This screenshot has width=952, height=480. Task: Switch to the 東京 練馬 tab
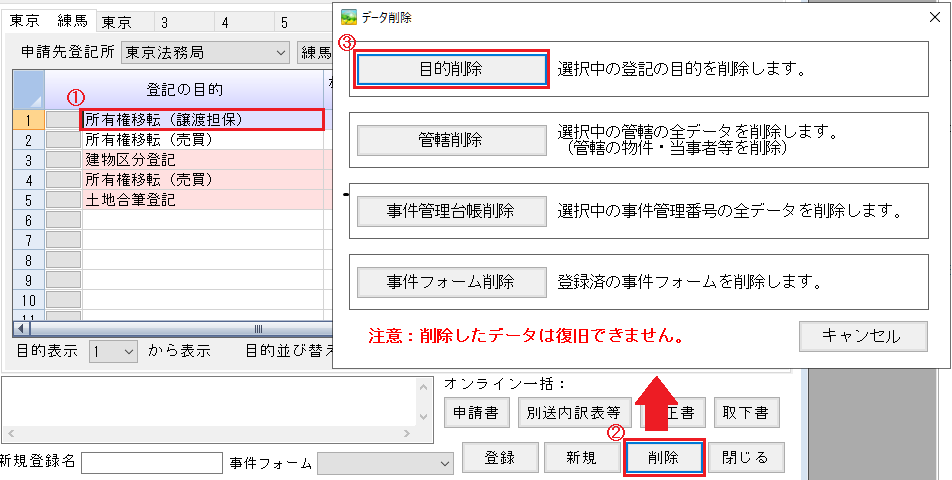coord(47,21)
